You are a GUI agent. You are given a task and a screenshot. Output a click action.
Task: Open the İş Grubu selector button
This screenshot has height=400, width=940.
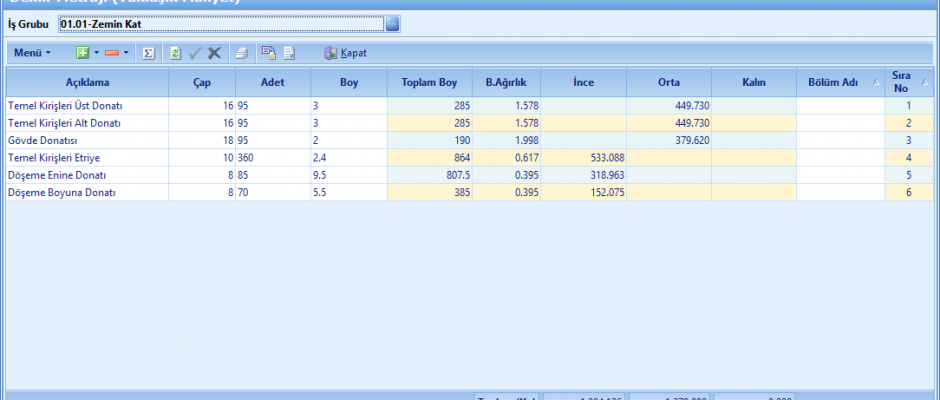coord(392,23)
